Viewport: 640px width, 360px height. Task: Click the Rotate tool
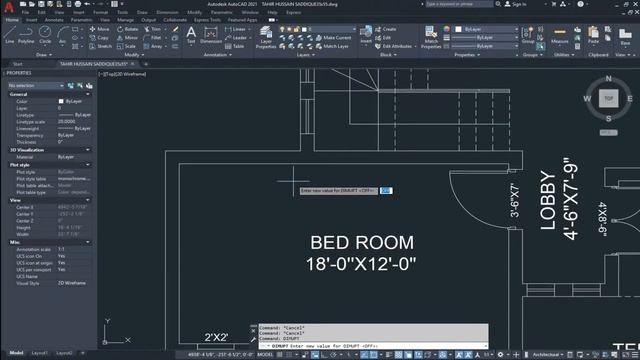(x=128, y=29)
